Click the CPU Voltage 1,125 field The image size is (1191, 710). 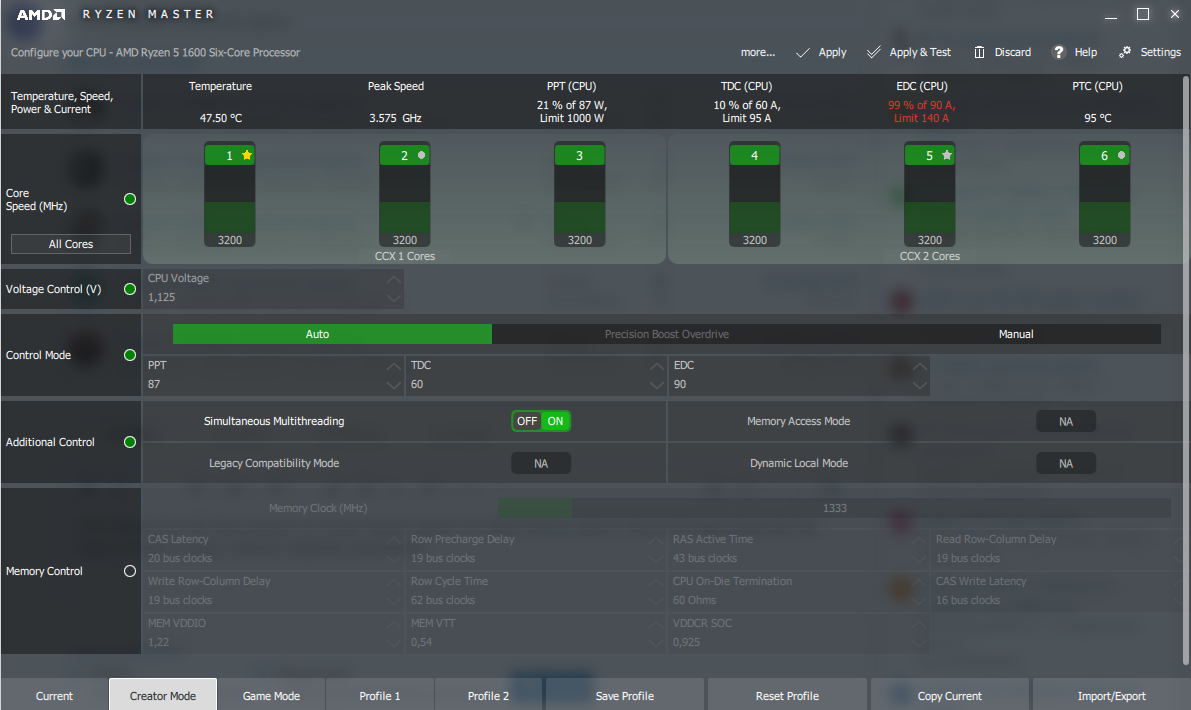[273, 289]
